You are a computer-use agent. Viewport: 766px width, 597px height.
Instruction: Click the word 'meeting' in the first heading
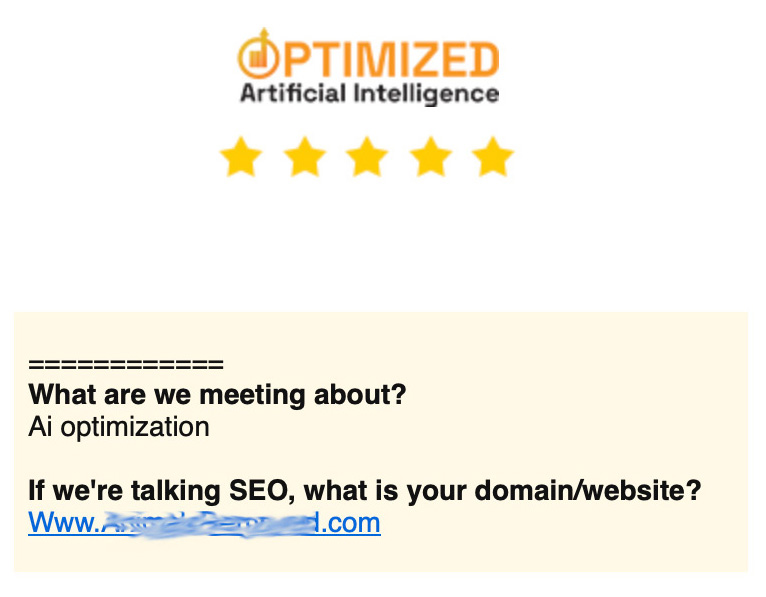(247, 394)
